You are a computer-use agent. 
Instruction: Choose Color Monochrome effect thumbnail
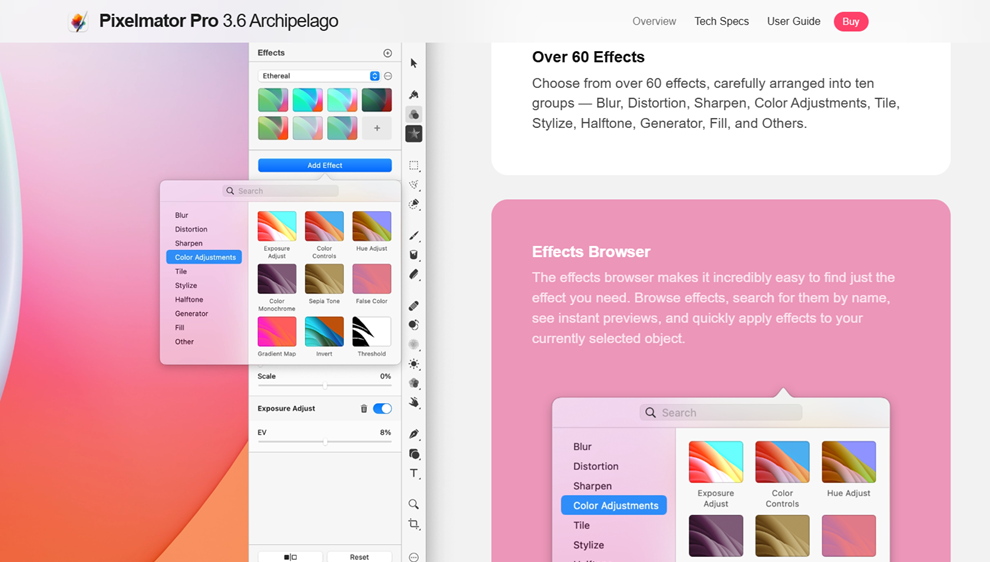(x=277, y=279)
